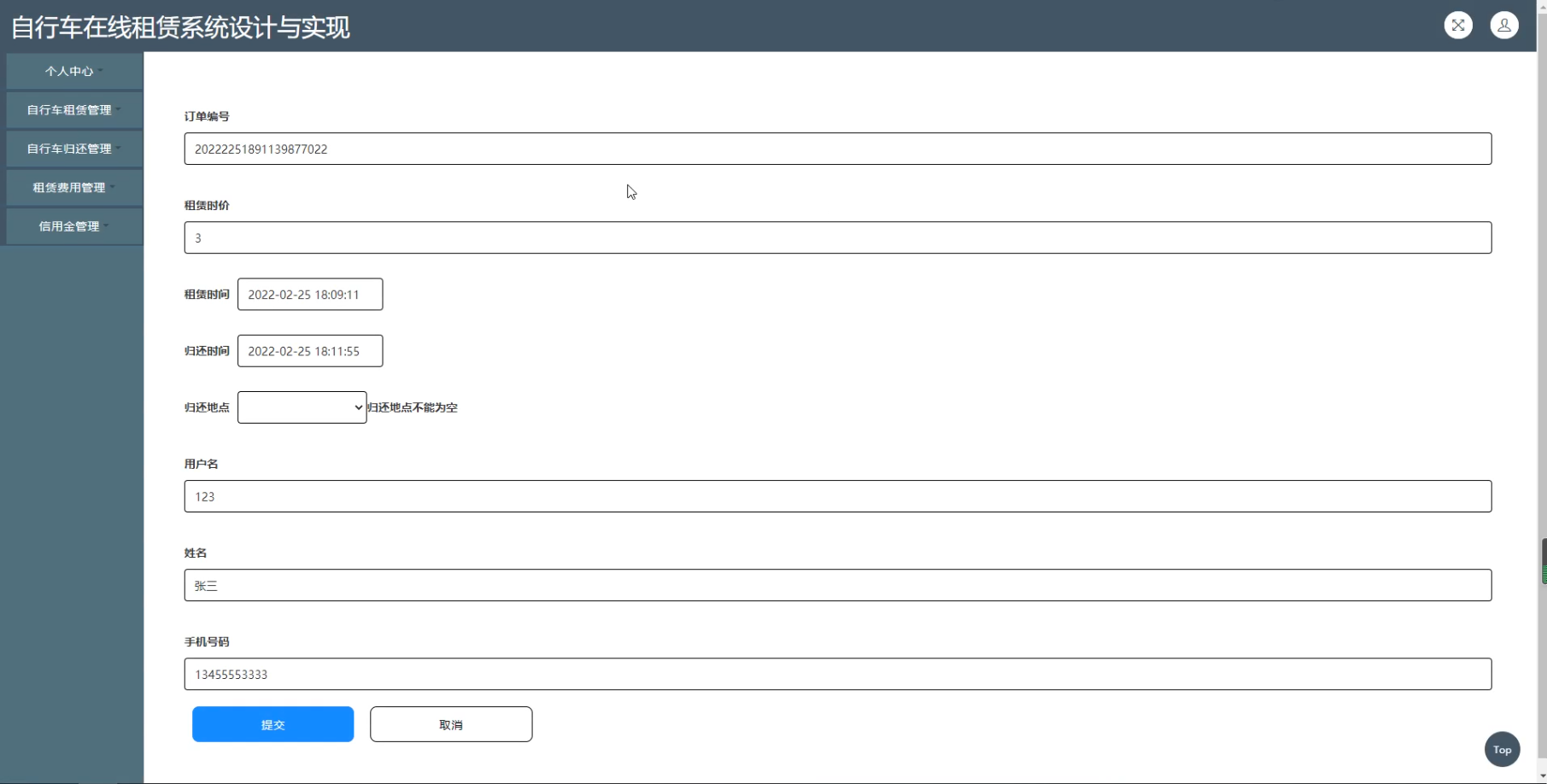Submit the form with 提交 button
The image size is (1547, 784).
[x=273, y=724]
